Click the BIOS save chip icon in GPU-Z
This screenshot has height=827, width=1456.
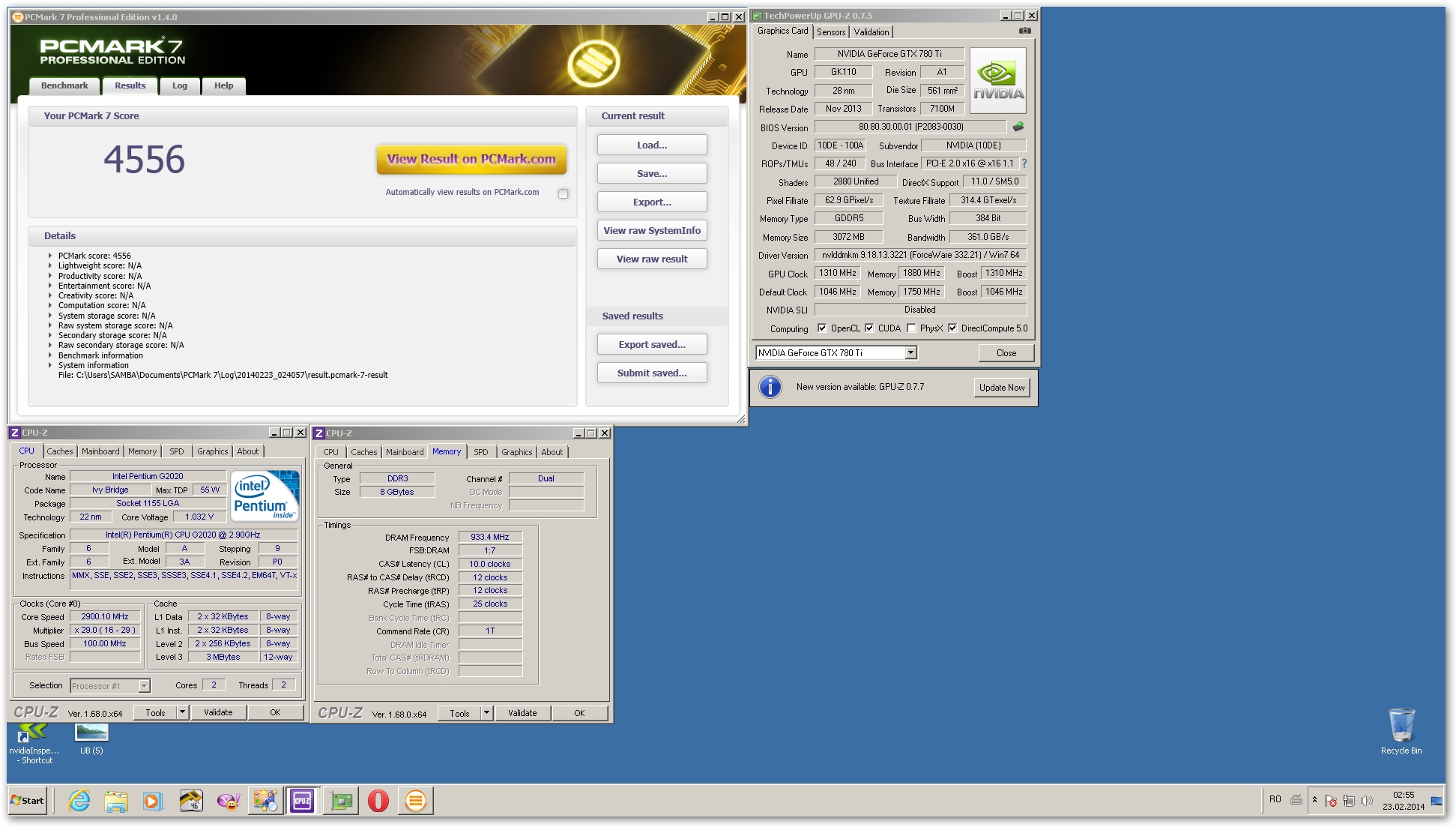tap(1018, 127)
